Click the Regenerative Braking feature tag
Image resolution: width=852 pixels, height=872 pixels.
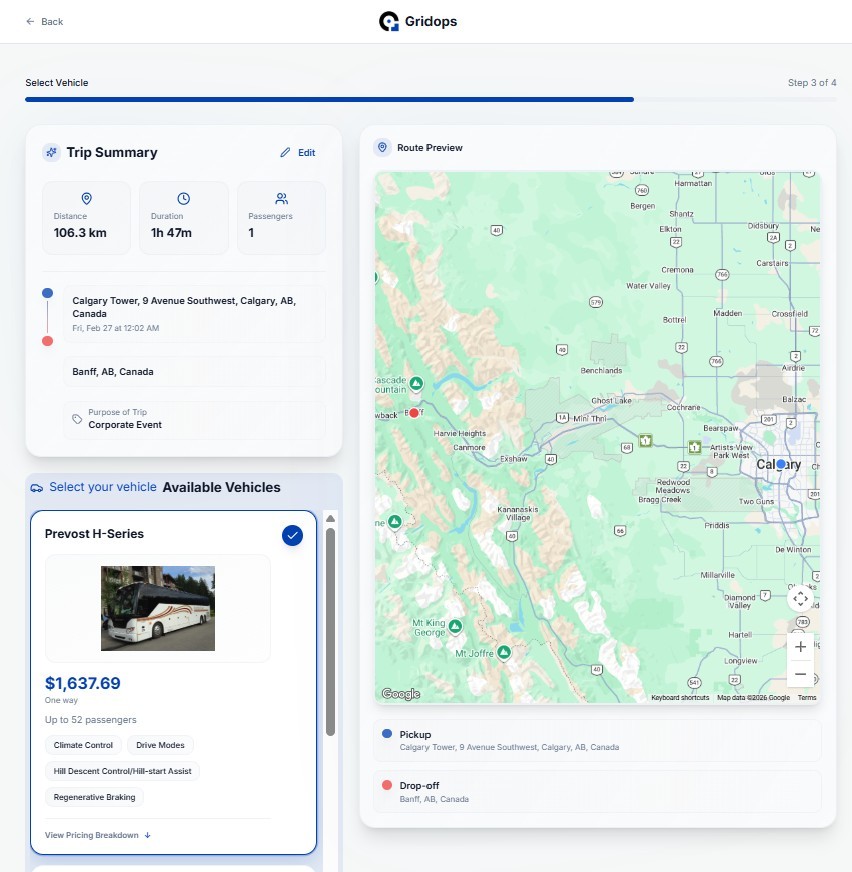(x=95, y=797)
